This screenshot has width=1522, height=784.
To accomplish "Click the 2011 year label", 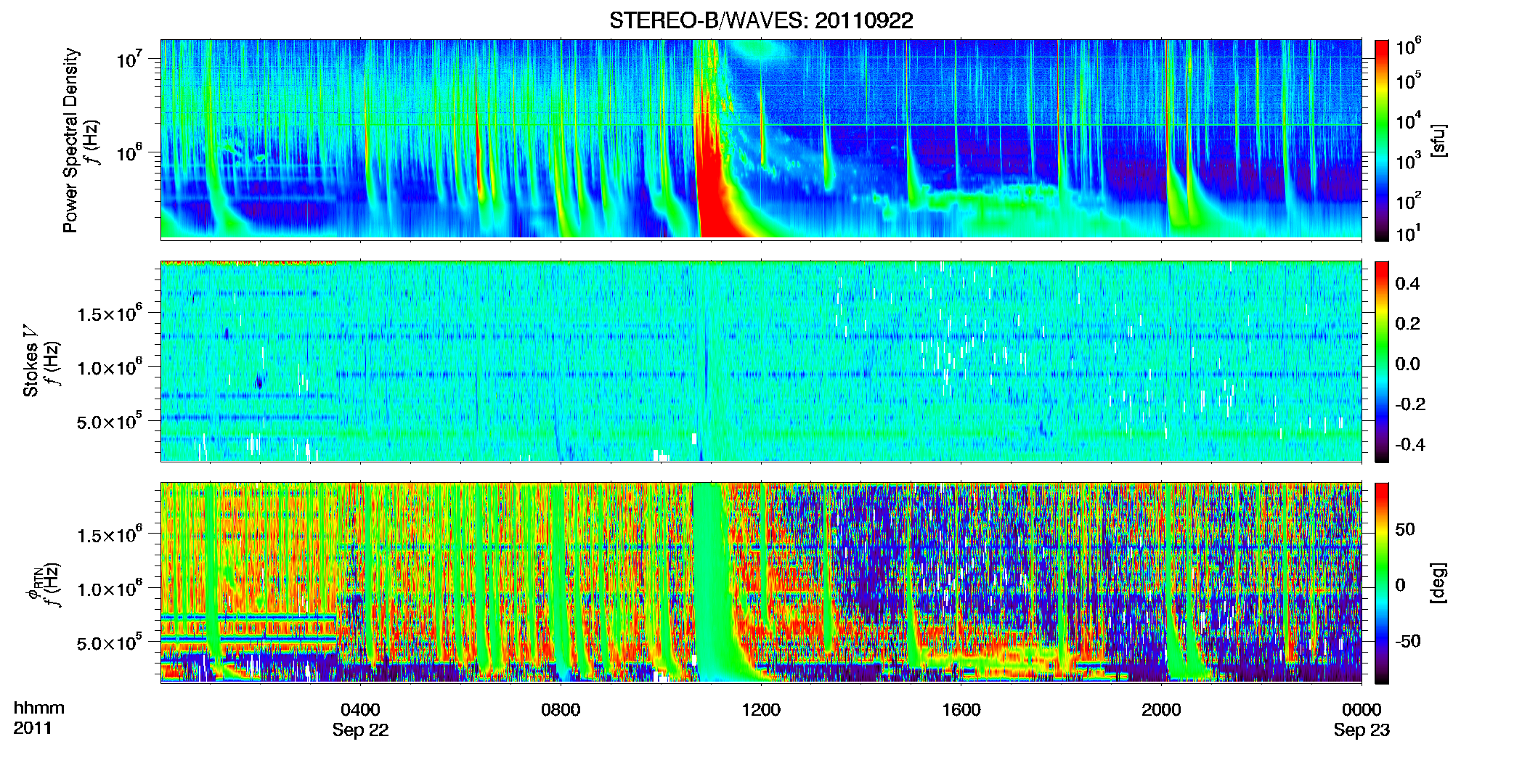I will point(33,728).
